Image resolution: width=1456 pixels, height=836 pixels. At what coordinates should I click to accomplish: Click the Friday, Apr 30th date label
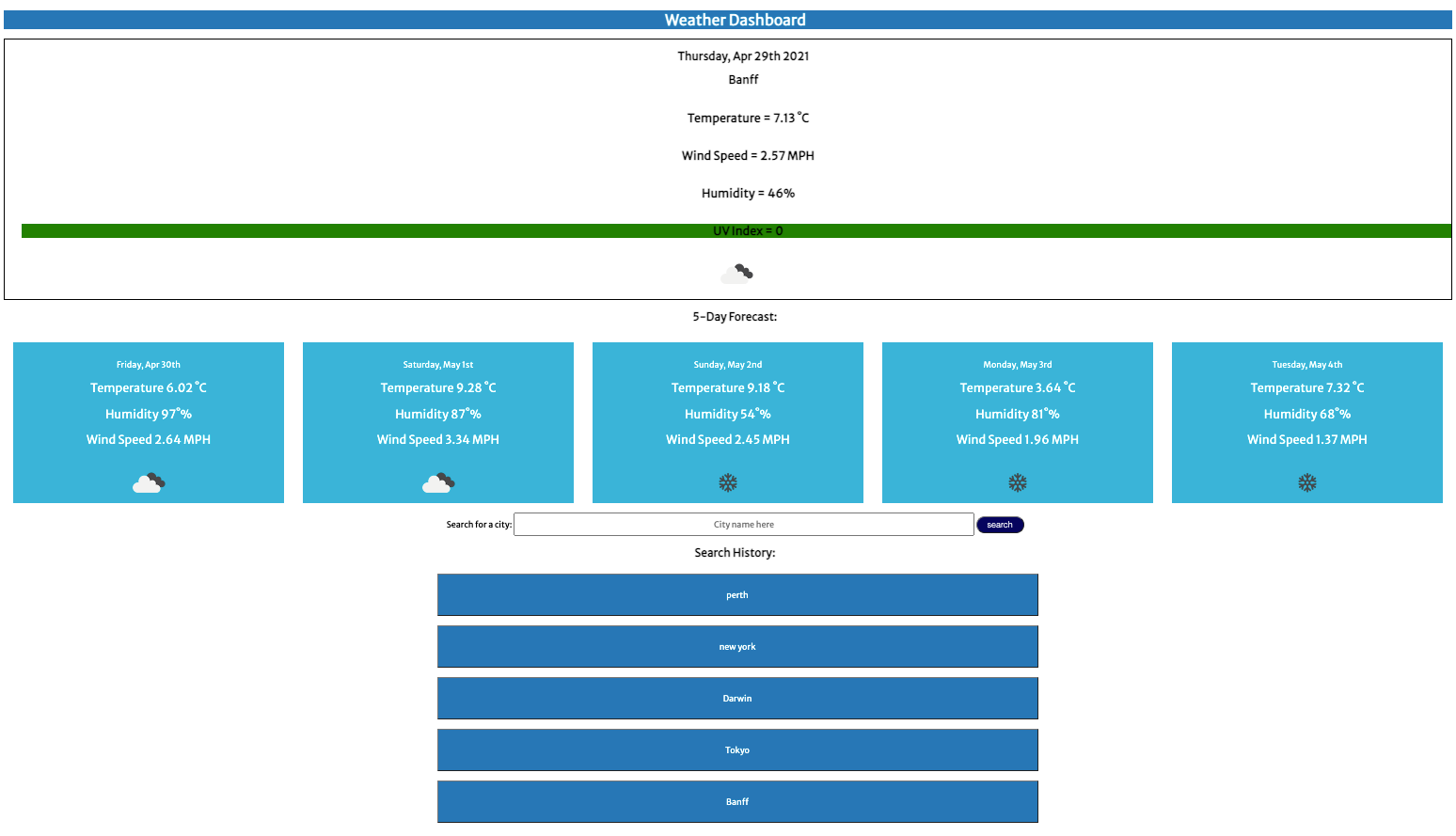tap(149, 365)
